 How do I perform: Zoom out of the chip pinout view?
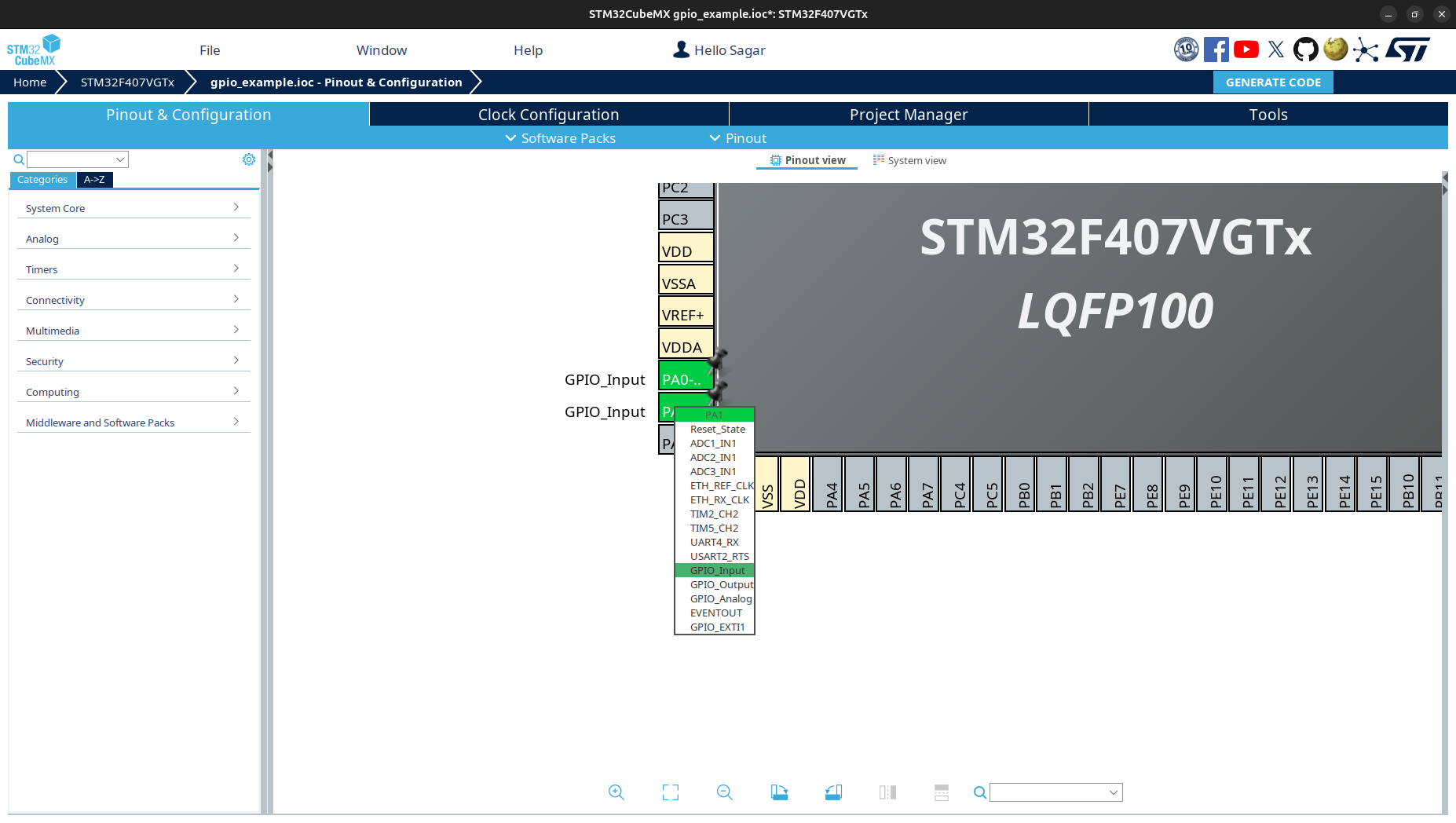point(725,792)
